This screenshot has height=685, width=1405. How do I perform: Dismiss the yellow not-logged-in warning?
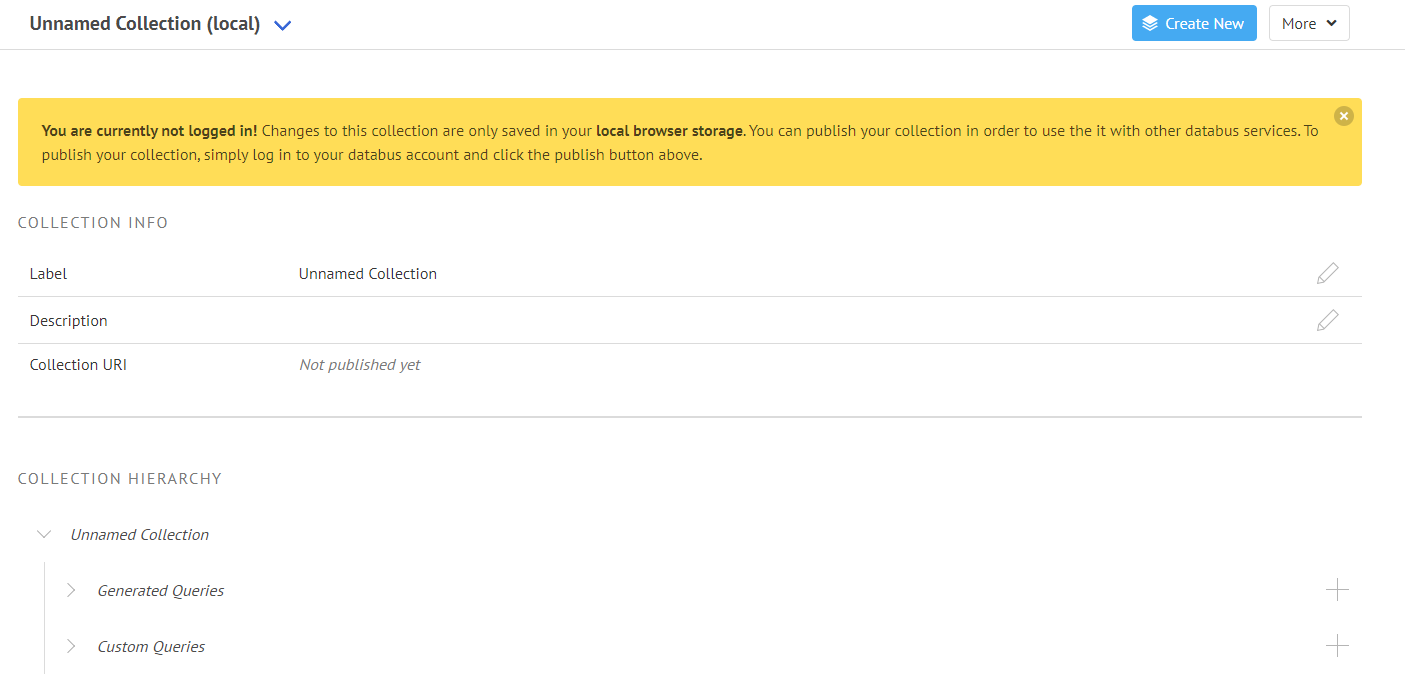pyautogui.click(x=1343, y=116)
